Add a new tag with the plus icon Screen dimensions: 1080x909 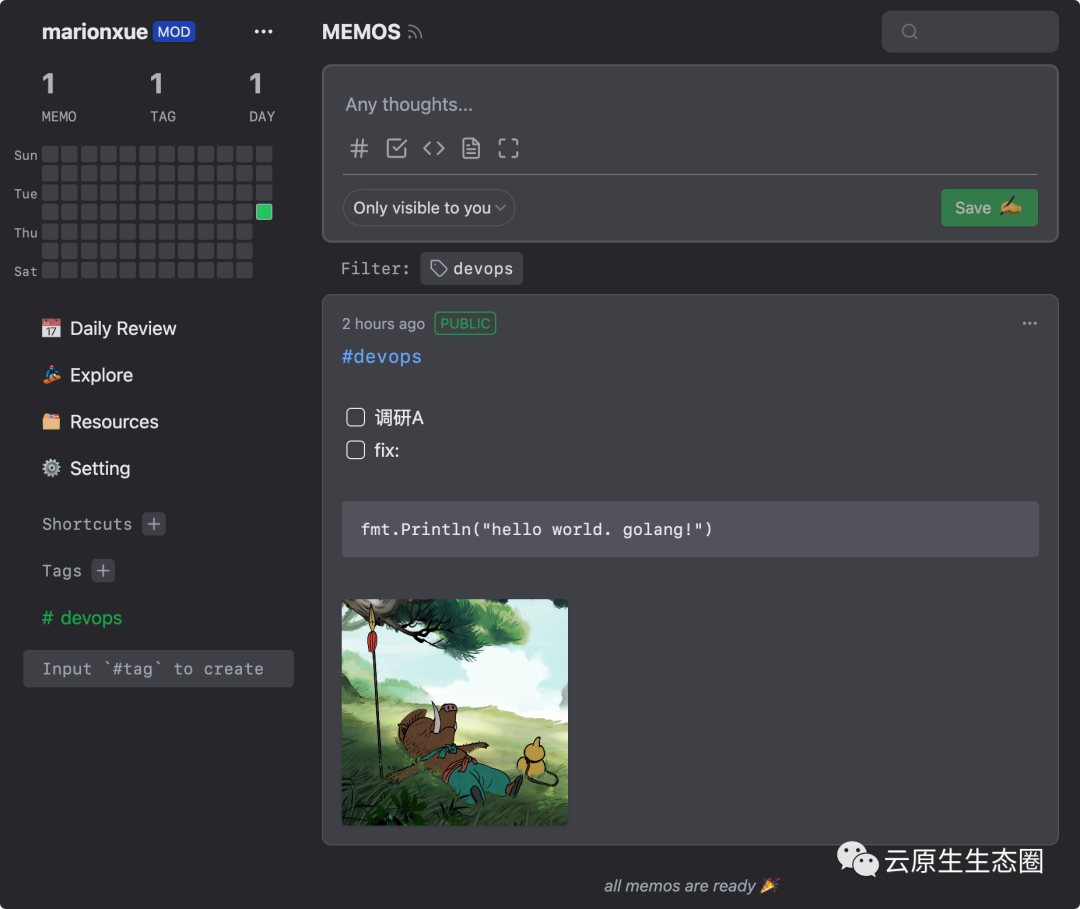click(103, 571)
